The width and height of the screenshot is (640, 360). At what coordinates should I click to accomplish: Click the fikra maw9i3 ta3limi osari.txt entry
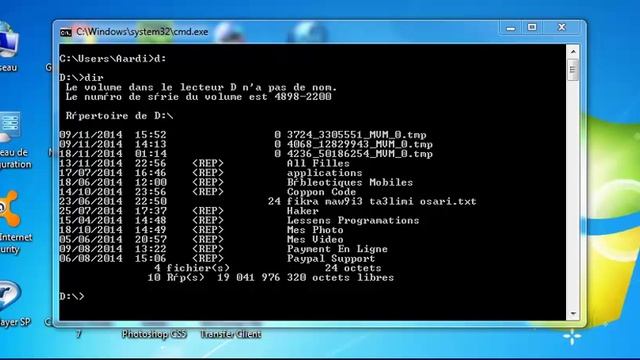[268, 202]
